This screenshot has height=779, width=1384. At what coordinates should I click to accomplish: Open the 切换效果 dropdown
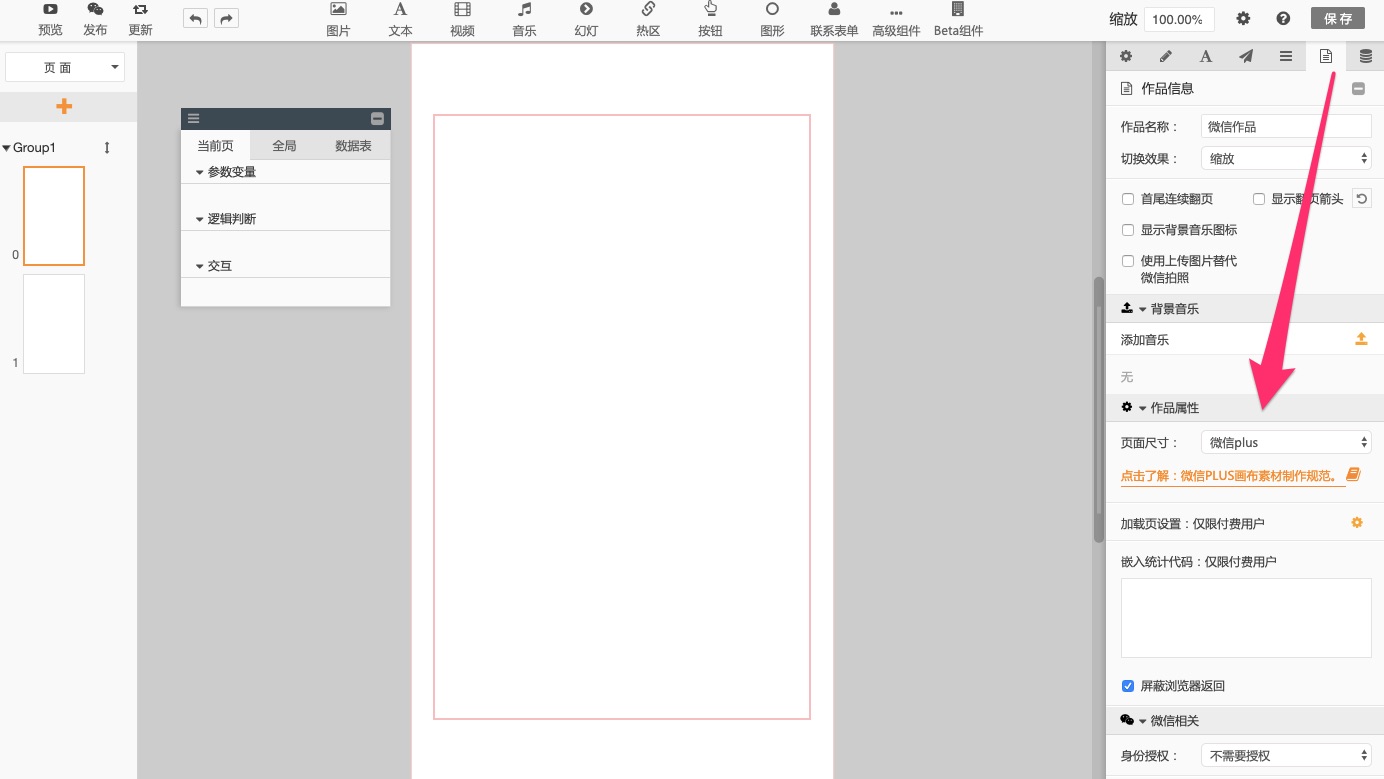click(1285, 158)
